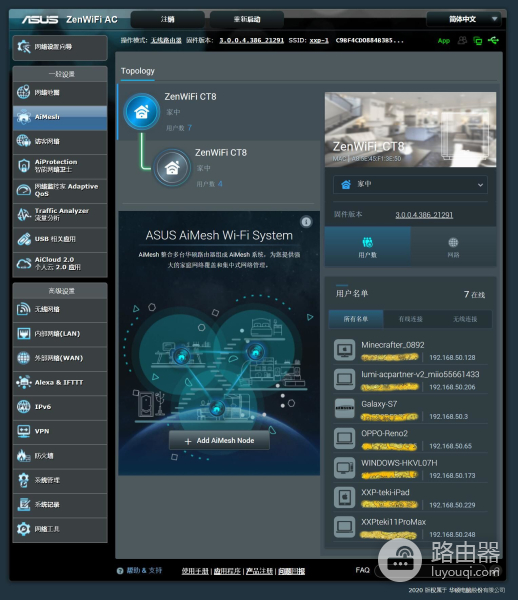Open VPN settings
Image resolution: width=518 pixels, height=600 pixels.
pos(60,431)
